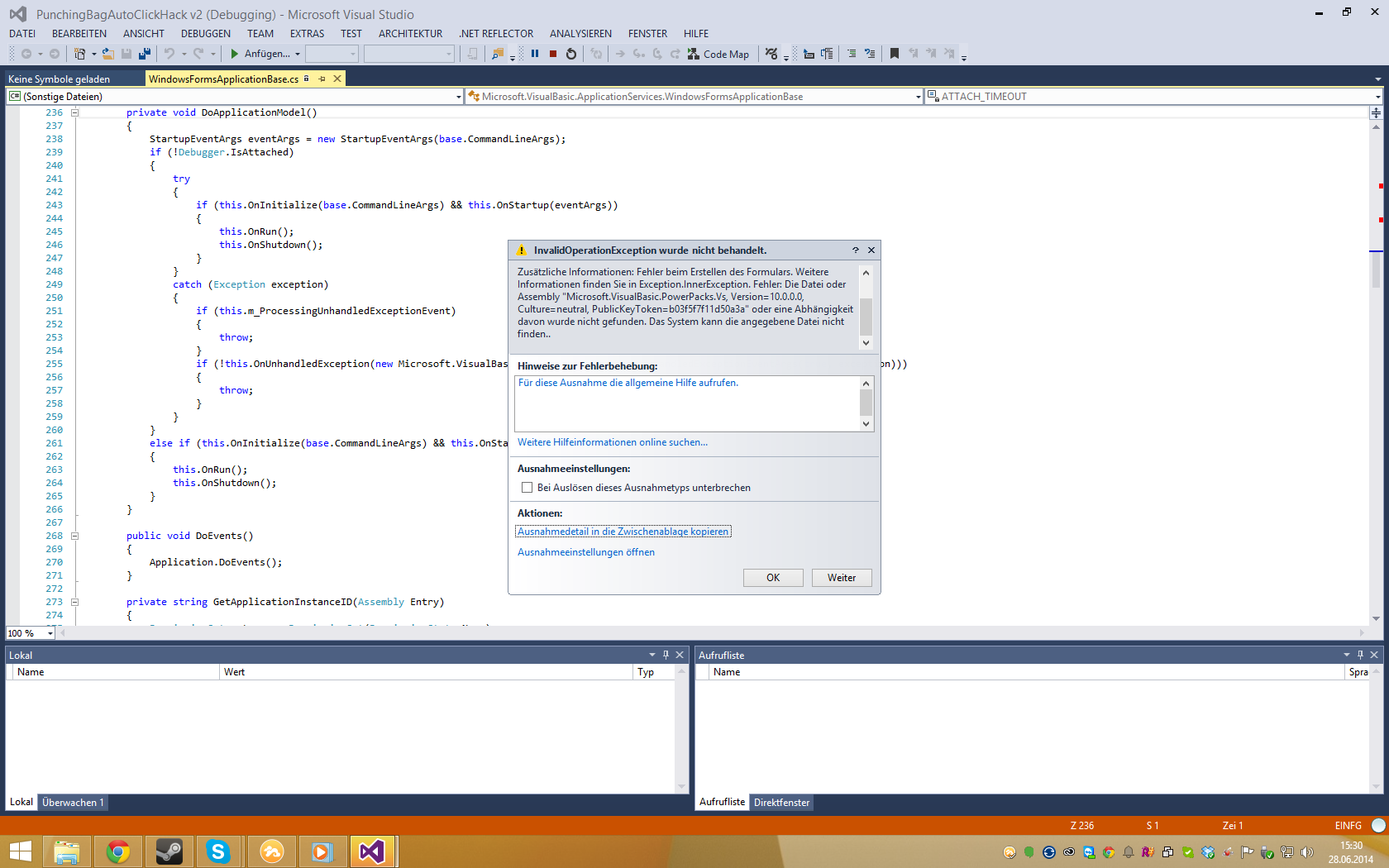The image size is (1389, 868).
Task: Open 'Ausnahmeeinstellungen öffnen' link
Action: 586,552
